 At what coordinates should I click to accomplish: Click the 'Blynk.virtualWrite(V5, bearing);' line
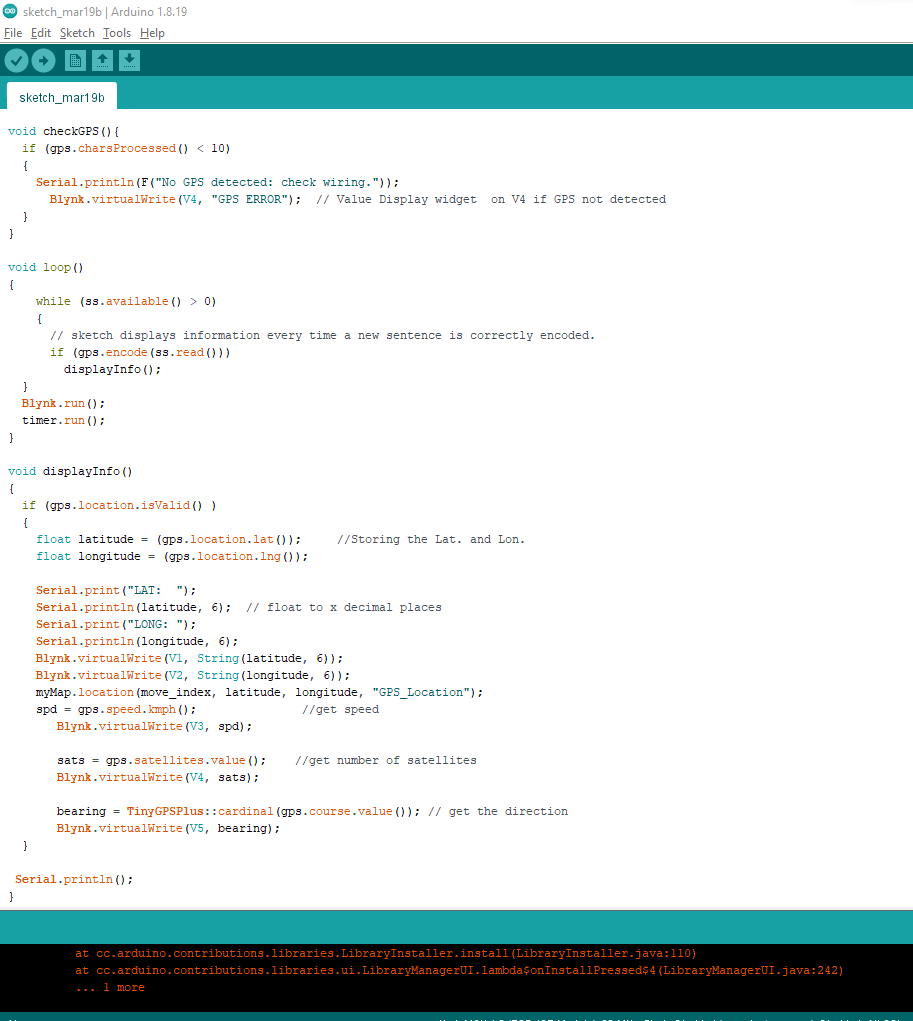tap(168, 828)
